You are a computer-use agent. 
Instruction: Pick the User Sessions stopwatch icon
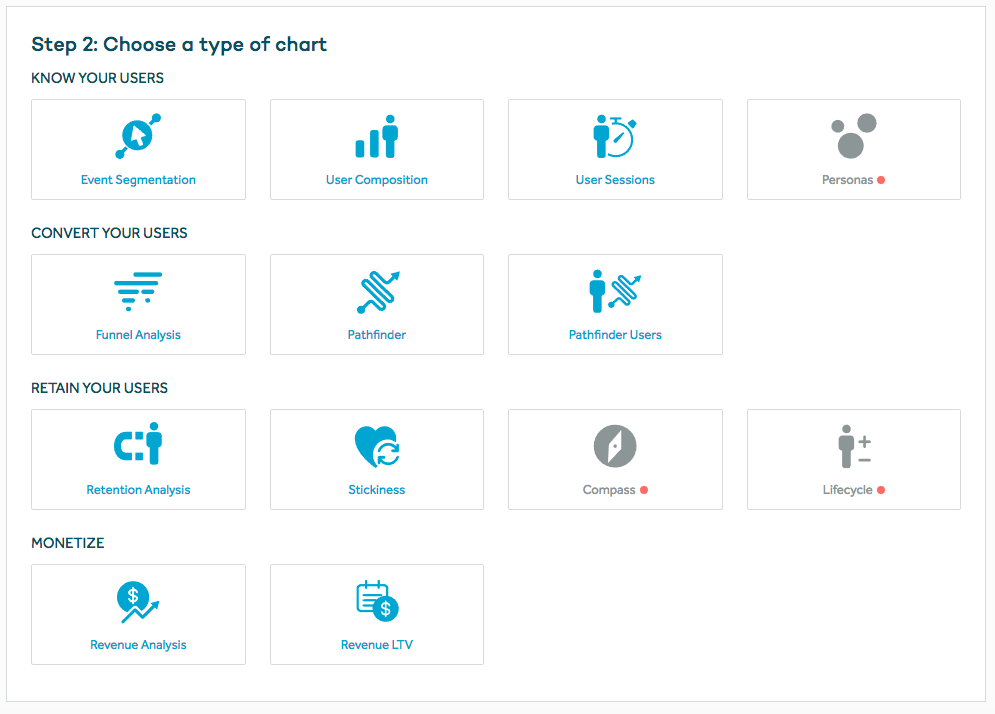[x=614, y=136]
